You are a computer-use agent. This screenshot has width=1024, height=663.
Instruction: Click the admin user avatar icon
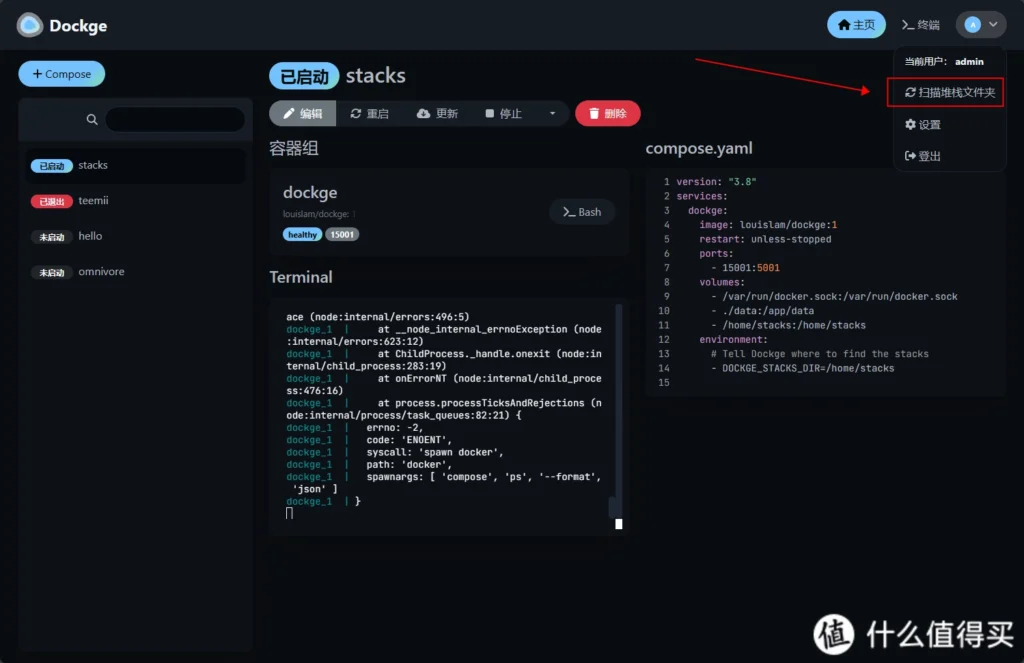click(x=972, y=25)
